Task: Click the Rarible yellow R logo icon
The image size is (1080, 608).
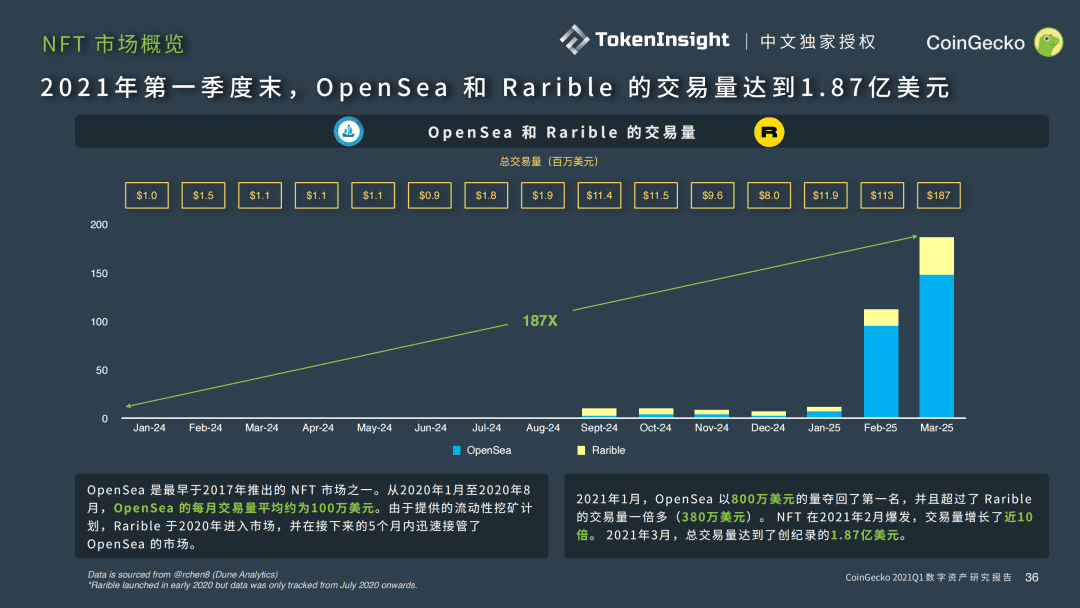Action: 769,132
